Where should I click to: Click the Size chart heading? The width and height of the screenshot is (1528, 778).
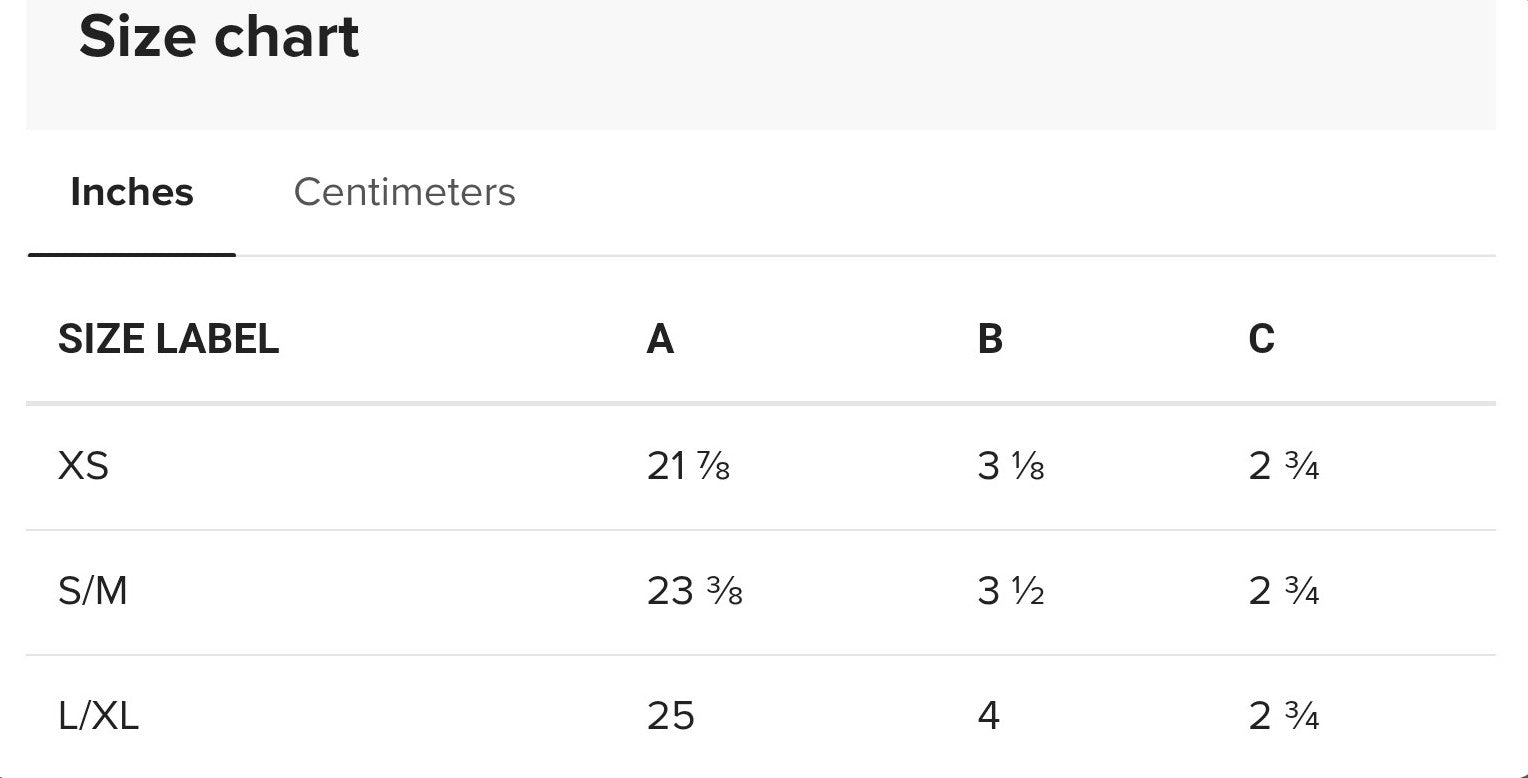coord(219,37)
